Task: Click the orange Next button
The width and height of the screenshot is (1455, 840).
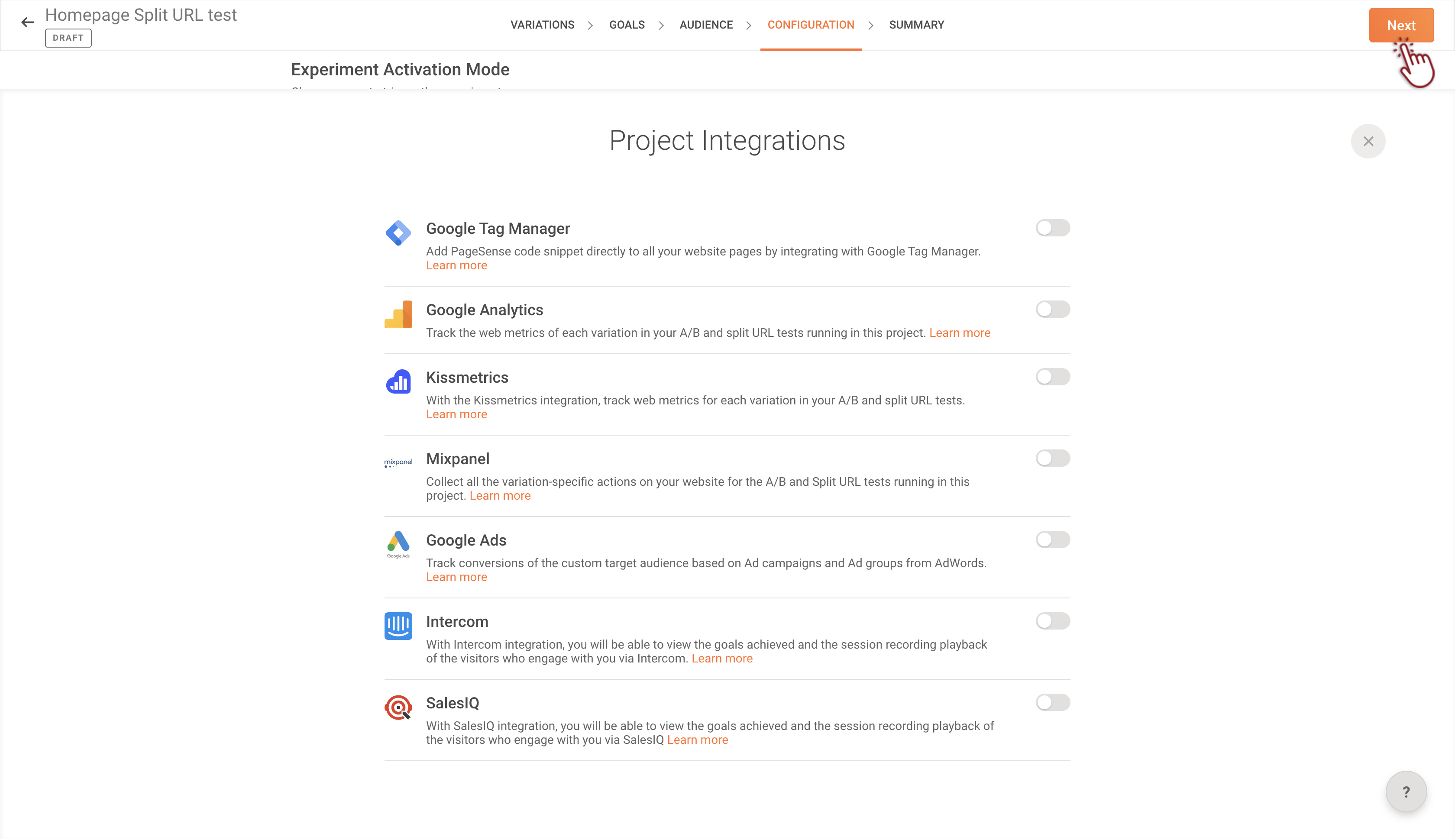Action: pos(1400,26)
